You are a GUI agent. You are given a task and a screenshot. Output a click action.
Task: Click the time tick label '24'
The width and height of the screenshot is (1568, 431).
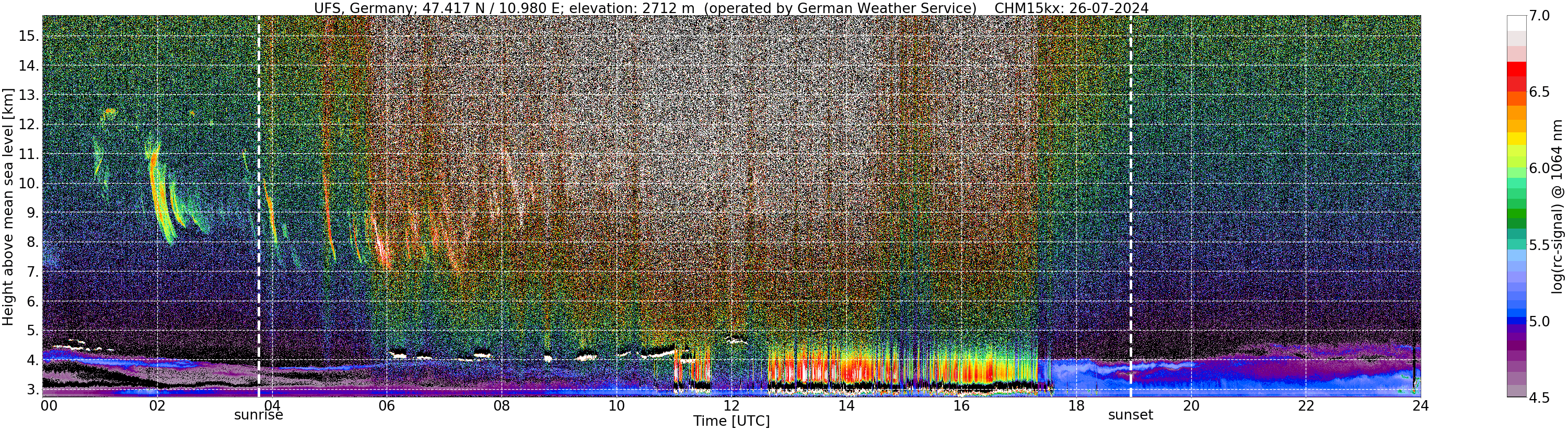[1420, 405]
